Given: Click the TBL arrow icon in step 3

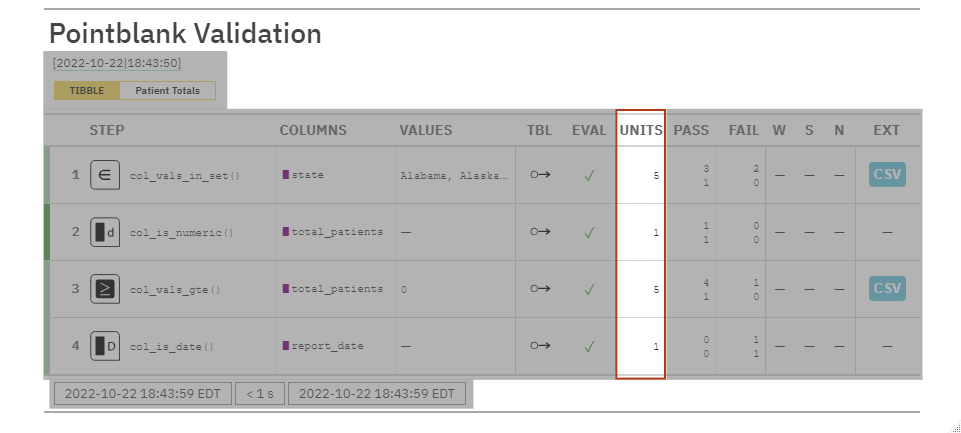Looking at the screenshot, I should 540,290.
